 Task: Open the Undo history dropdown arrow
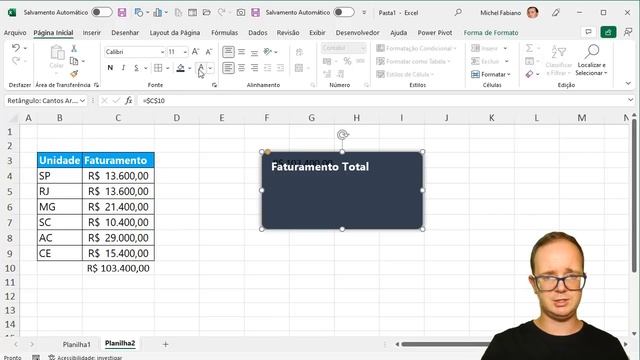pyautogui.click(x=25, y=48)
